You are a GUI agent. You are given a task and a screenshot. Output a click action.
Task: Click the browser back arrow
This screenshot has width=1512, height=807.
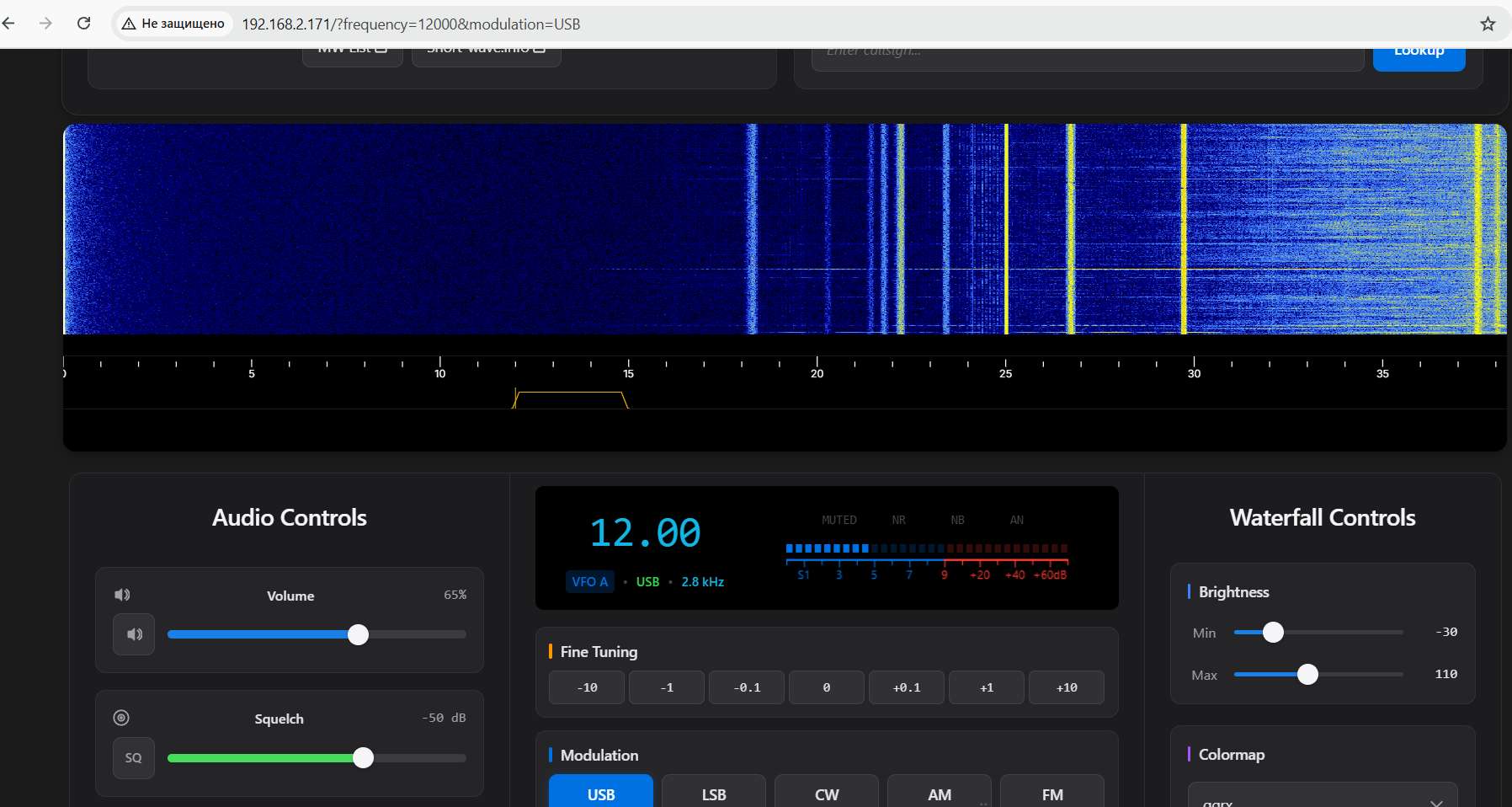pos(9,24)
